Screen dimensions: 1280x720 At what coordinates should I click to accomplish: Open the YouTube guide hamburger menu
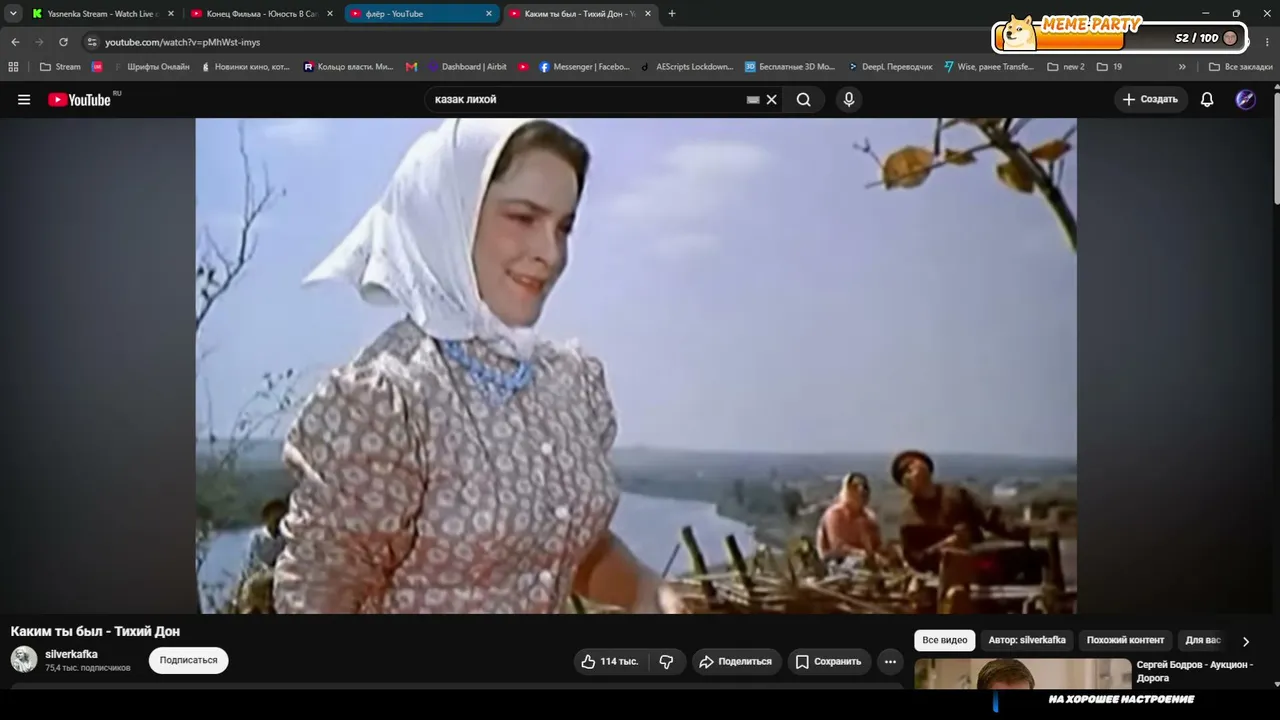coord(24,100)
